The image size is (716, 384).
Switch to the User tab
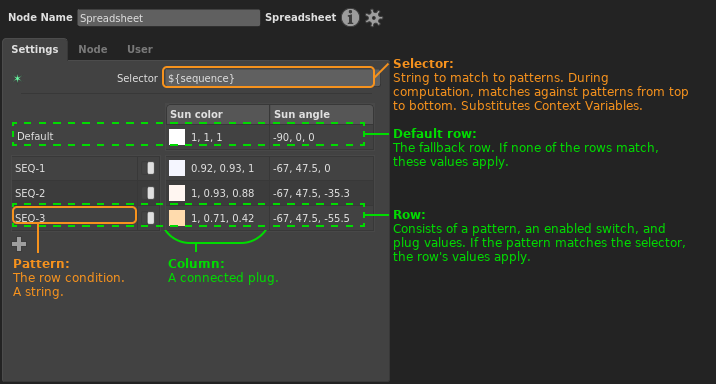140,49
